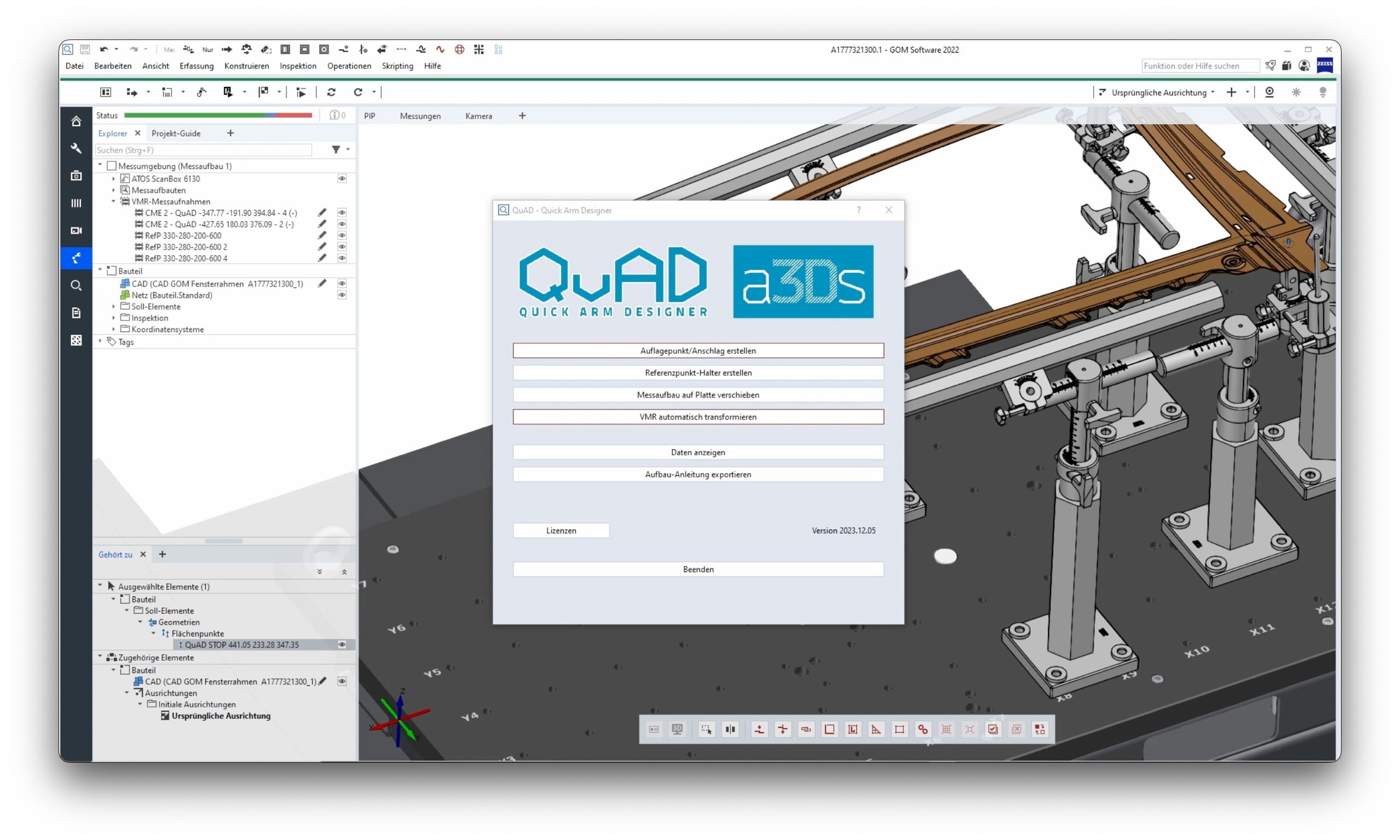Click the red checkbox stack icon
The height and width of the screenshot is (840, 1400).
click(993, 729)
